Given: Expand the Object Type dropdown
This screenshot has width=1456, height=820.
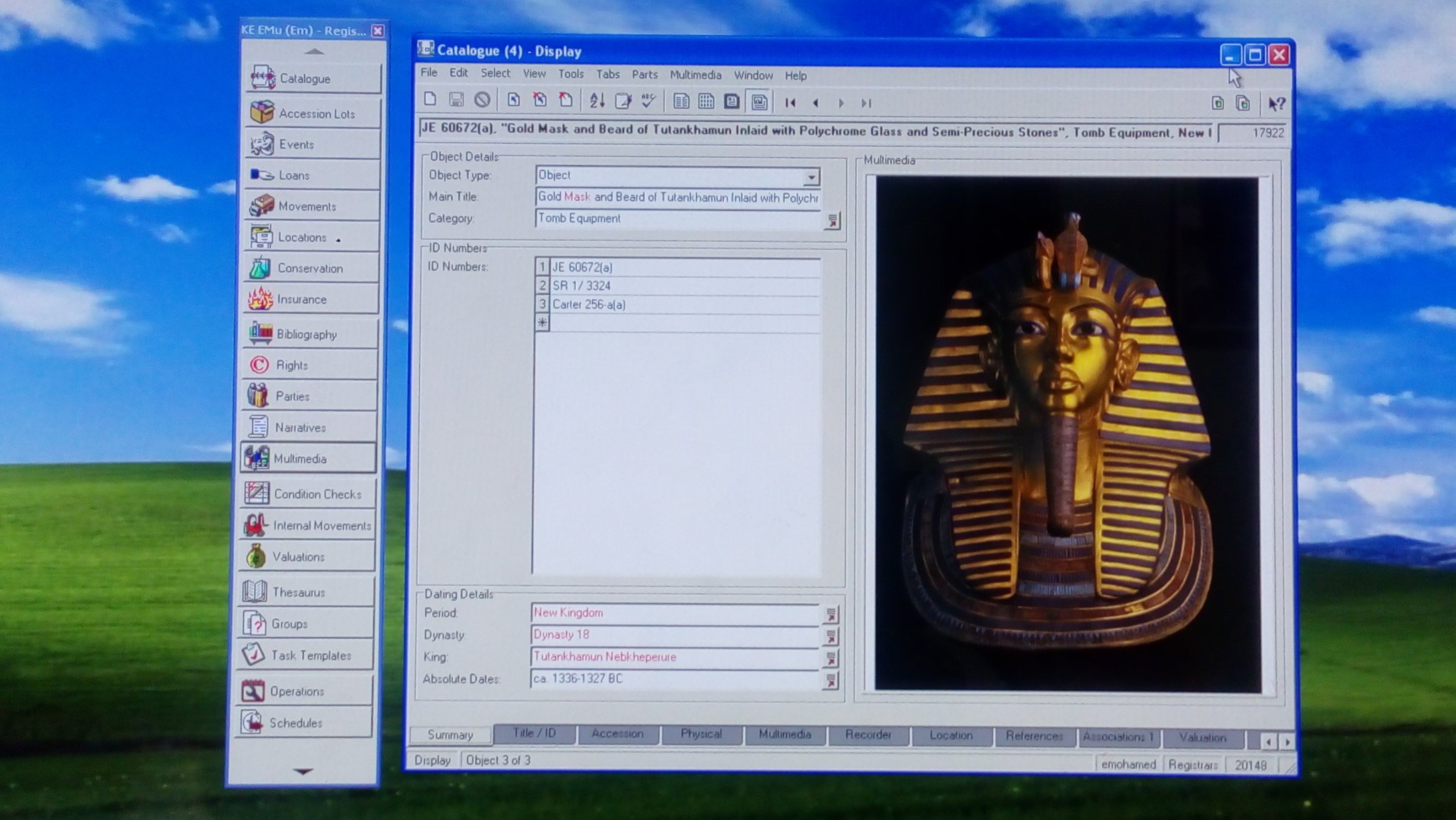Looking at the screenshot, I should 811,176.
